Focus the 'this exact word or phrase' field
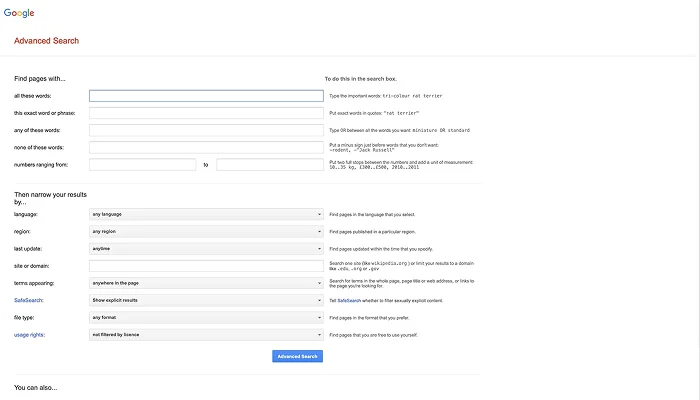This screenshot has height=400, width=700. pyautogui.click(x=206, y=113)
